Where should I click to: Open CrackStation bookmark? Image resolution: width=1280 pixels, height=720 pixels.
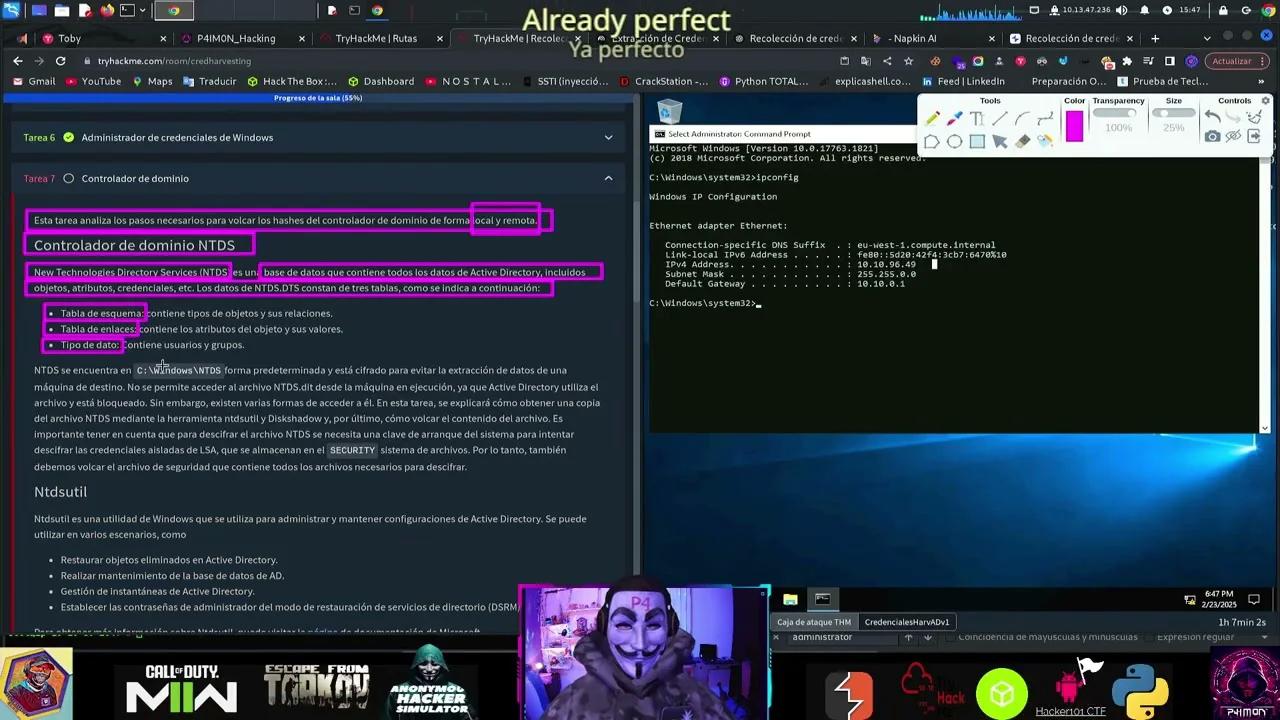tap(664, 82)
